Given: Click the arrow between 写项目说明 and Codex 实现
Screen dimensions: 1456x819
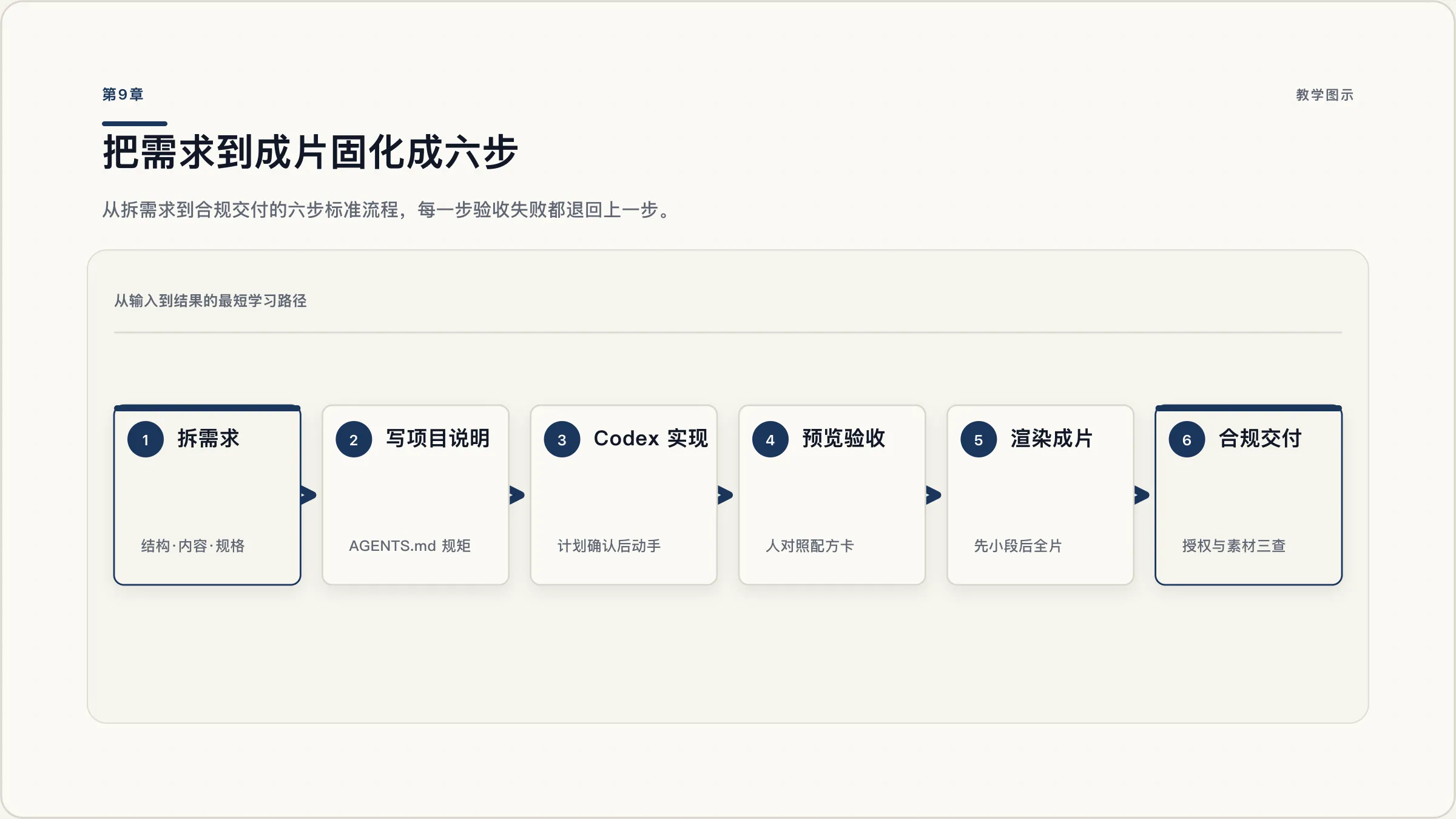Looking at the screenshot, I should [517, 495].
